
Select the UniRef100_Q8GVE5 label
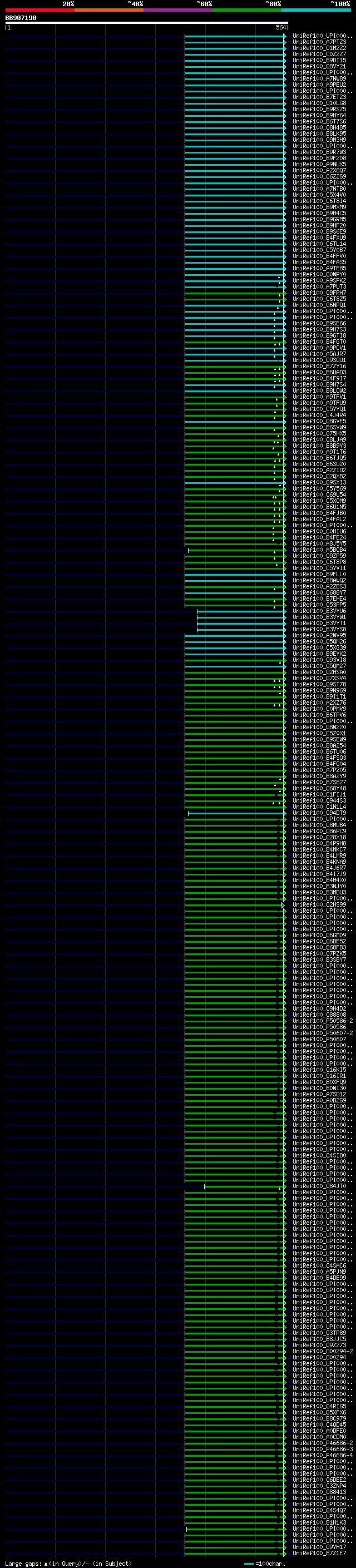[x=319, y=421]
